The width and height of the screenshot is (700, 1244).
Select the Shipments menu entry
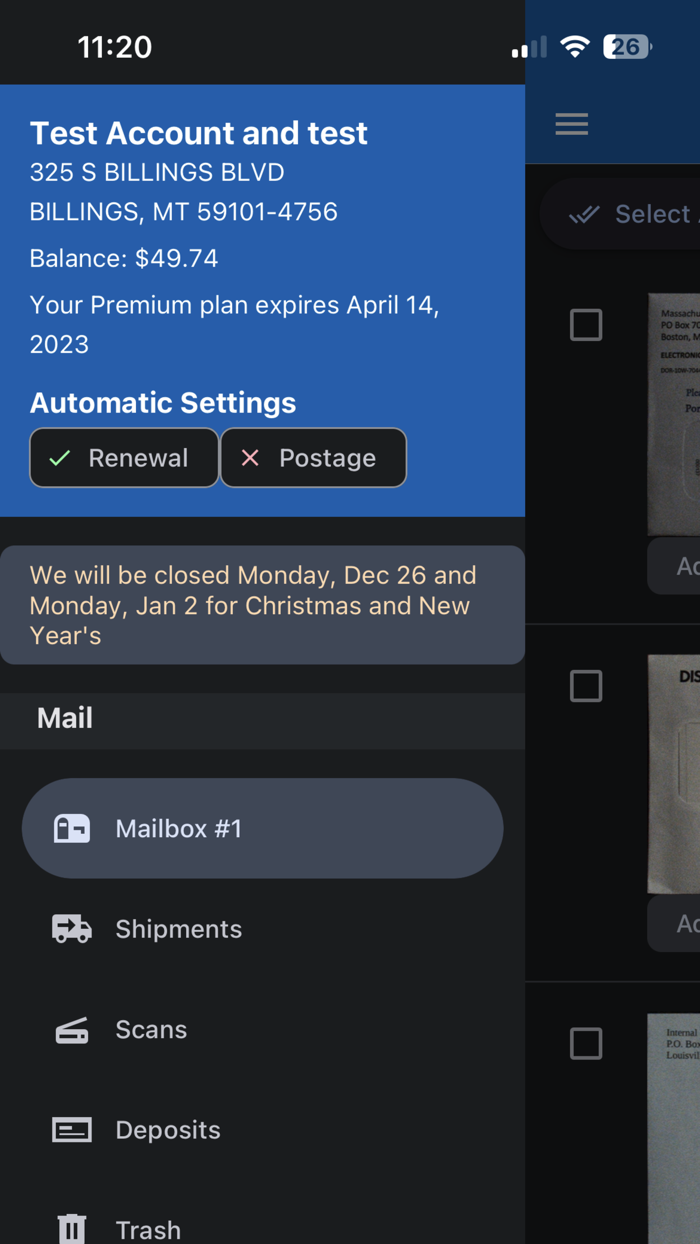178,929
